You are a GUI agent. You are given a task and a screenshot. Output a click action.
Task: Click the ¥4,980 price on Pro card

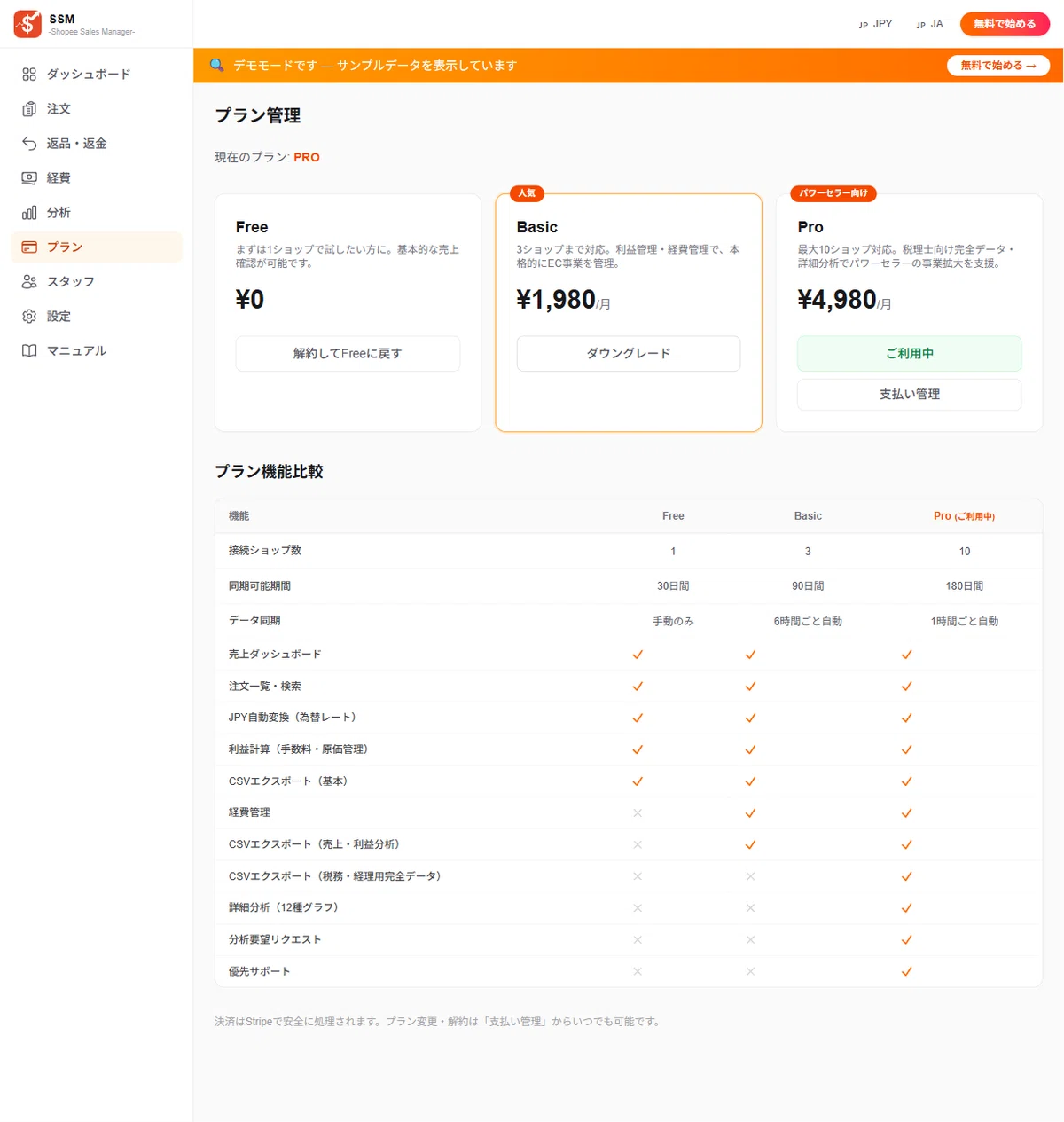point(837,300)
